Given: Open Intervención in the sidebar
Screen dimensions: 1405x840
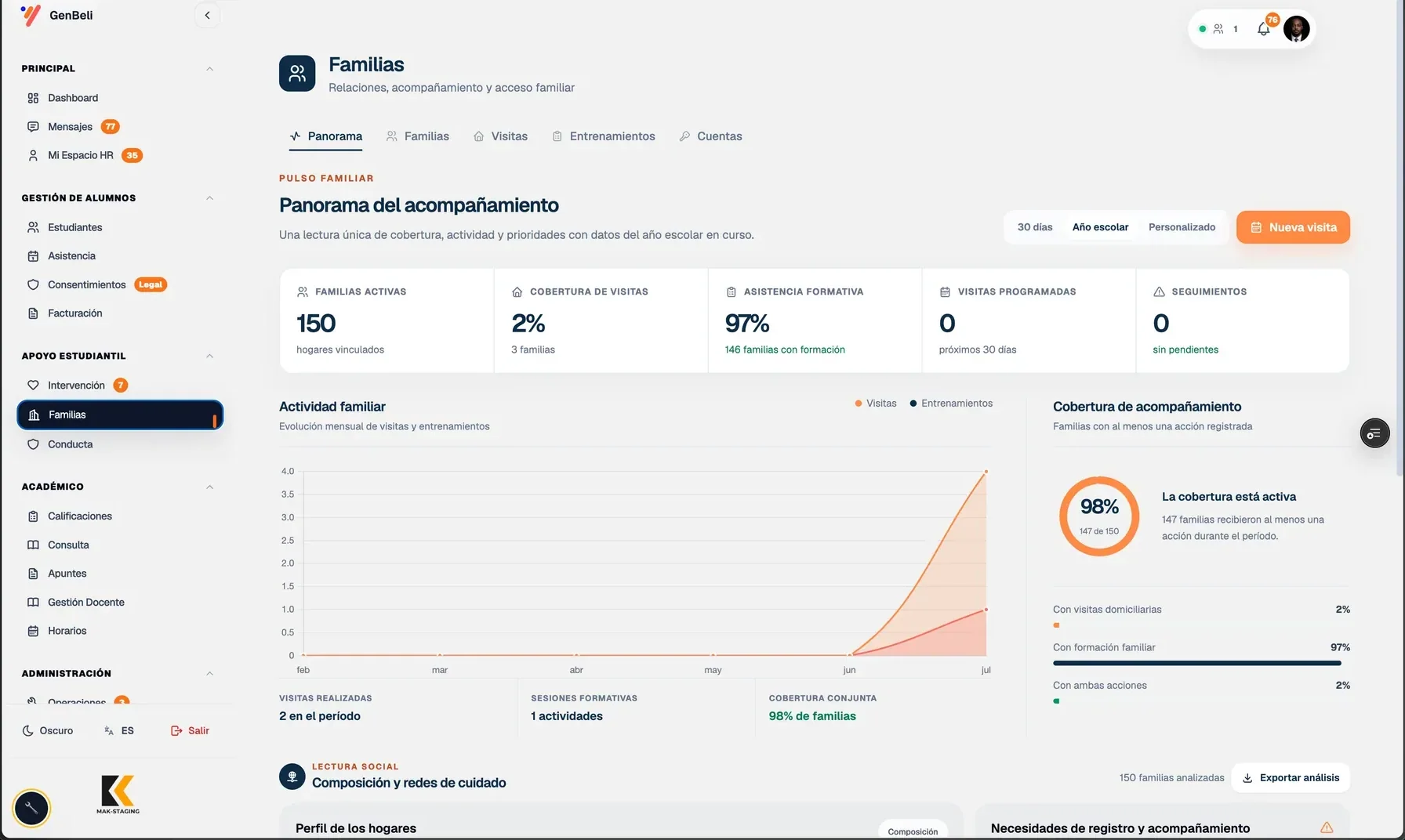Looking at the screenshot, I should [x=78, y=385].
